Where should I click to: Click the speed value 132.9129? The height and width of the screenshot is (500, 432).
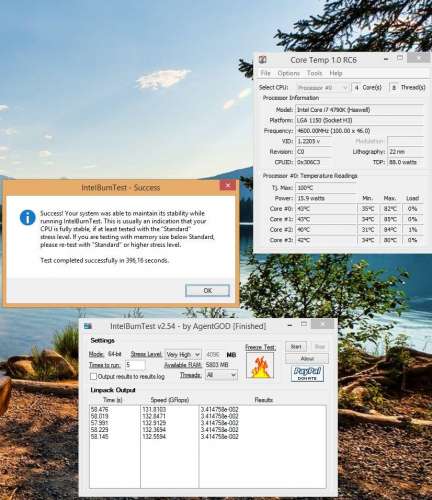click(x=154, y=423)
